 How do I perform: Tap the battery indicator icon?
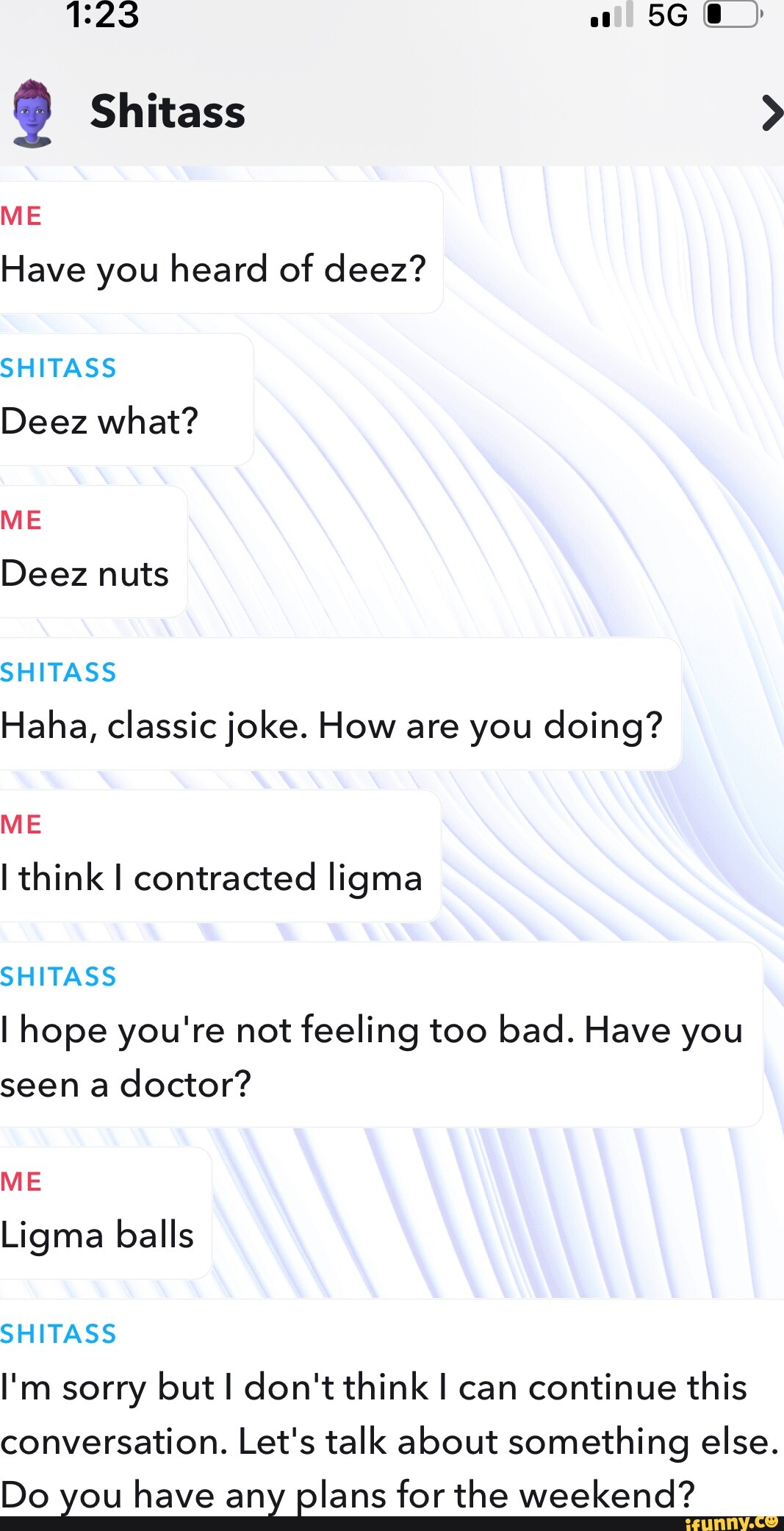pyautogui.click(x=731, y=17)
